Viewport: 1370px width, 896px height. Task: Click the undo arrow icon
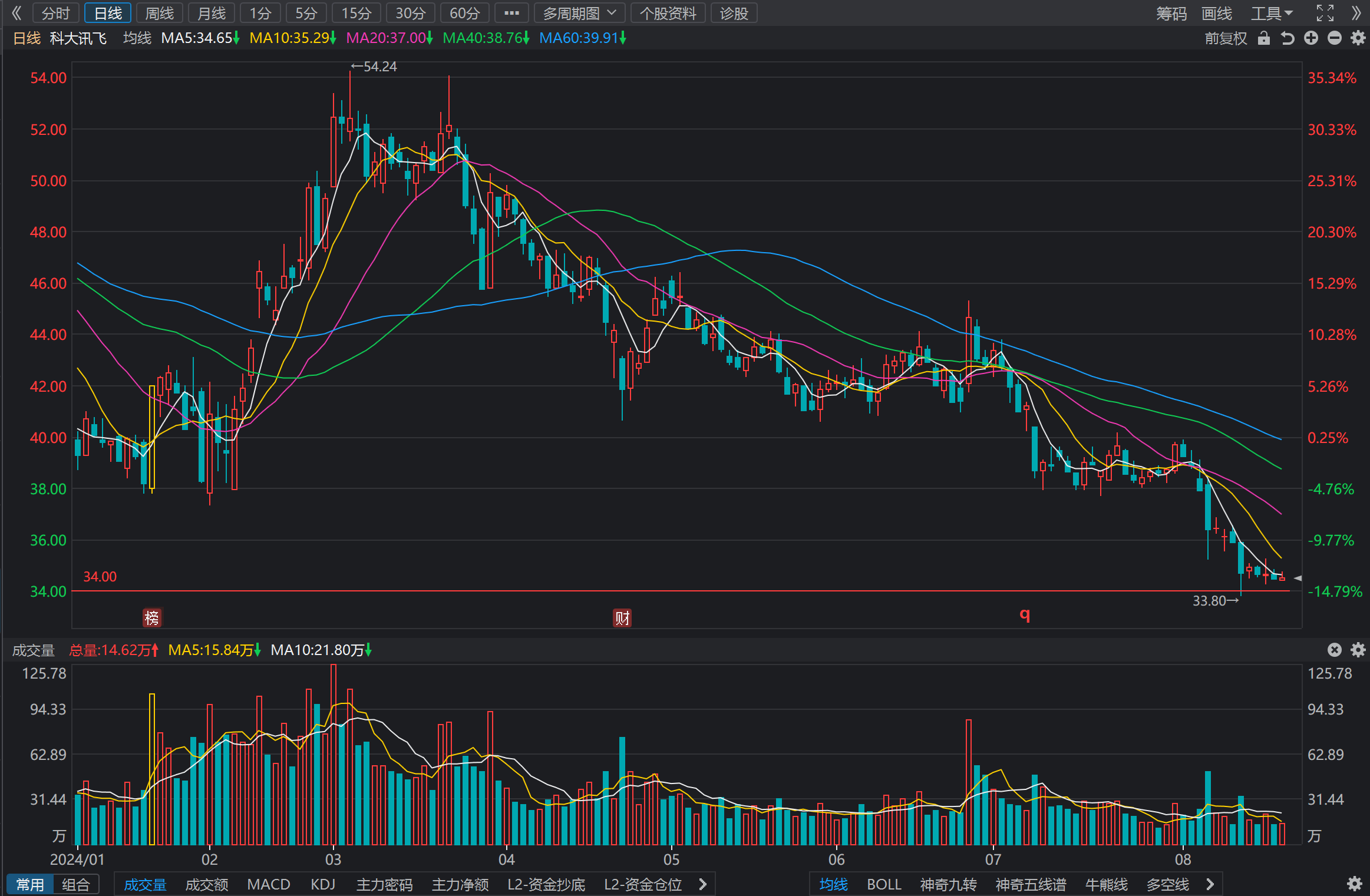pos(1288,38)
